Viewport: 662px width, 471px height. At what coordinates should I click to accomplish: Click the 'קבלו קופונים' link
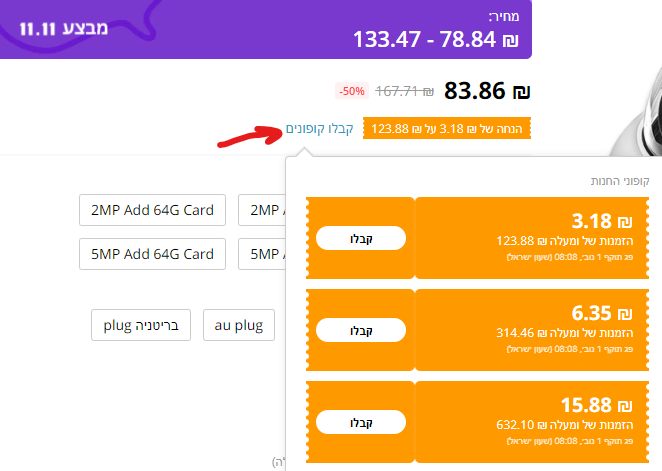coord(320,129)
